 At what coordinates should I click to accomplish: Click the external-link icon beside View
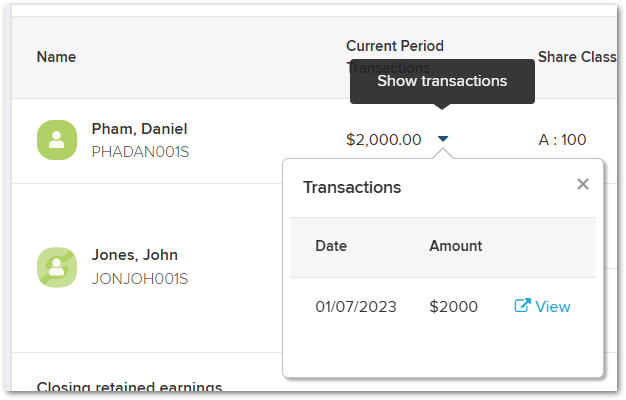point(522,305)
